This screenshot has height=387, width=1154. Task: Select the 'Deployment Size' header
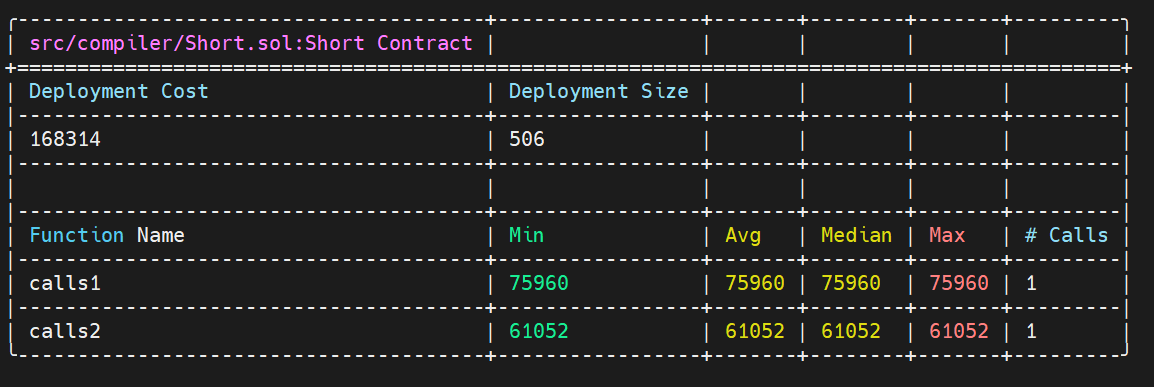(599, 91)
